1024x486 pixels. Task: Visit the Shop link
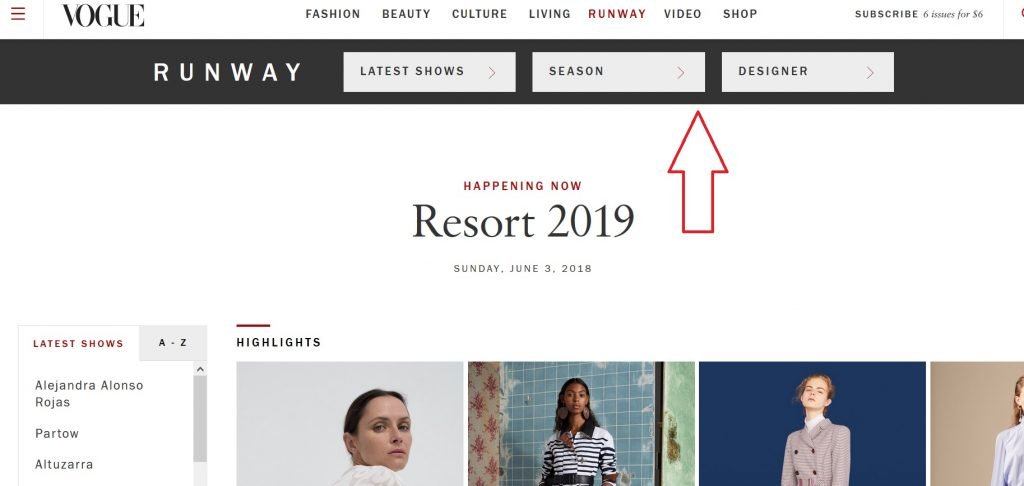(x=740, y=14)
